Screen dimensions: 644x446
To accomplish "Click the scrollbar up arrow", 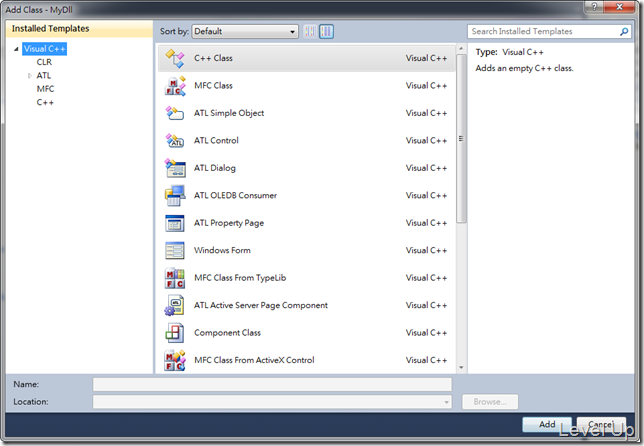I will [x=461, y=49].
